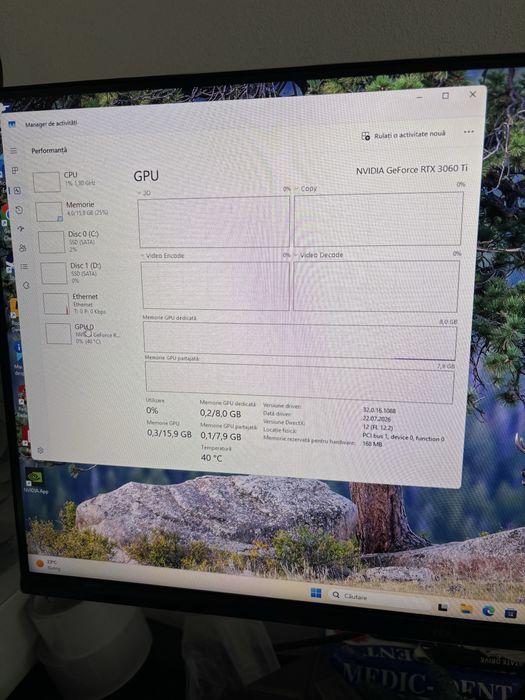Minimize the Task Manager window
Screen dimensions: 525x700
click(x=419, y=96)
